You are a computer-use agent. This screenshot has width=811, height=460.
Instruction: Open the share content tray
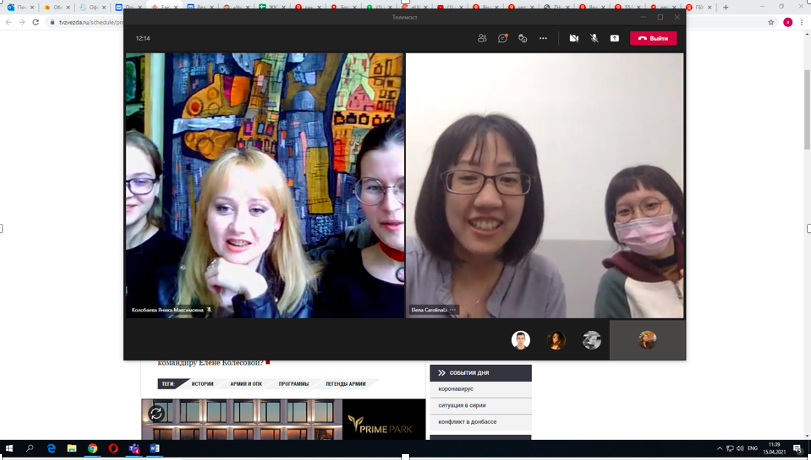(x=614, y=38)
